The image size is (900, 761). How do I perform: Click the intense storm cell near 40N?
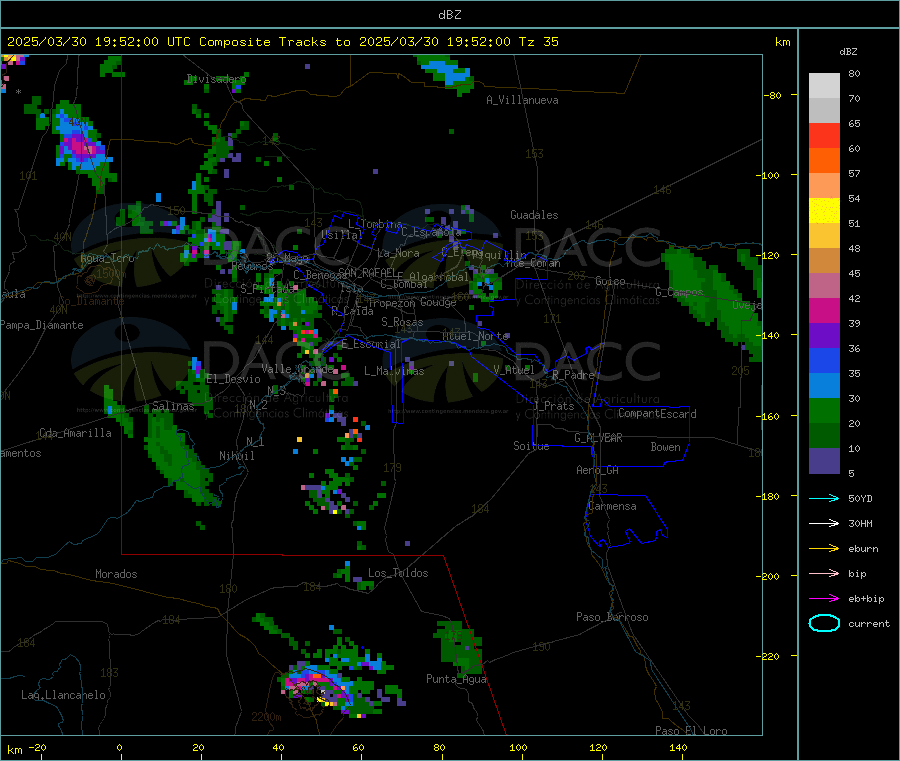click(x=82, y=147)
